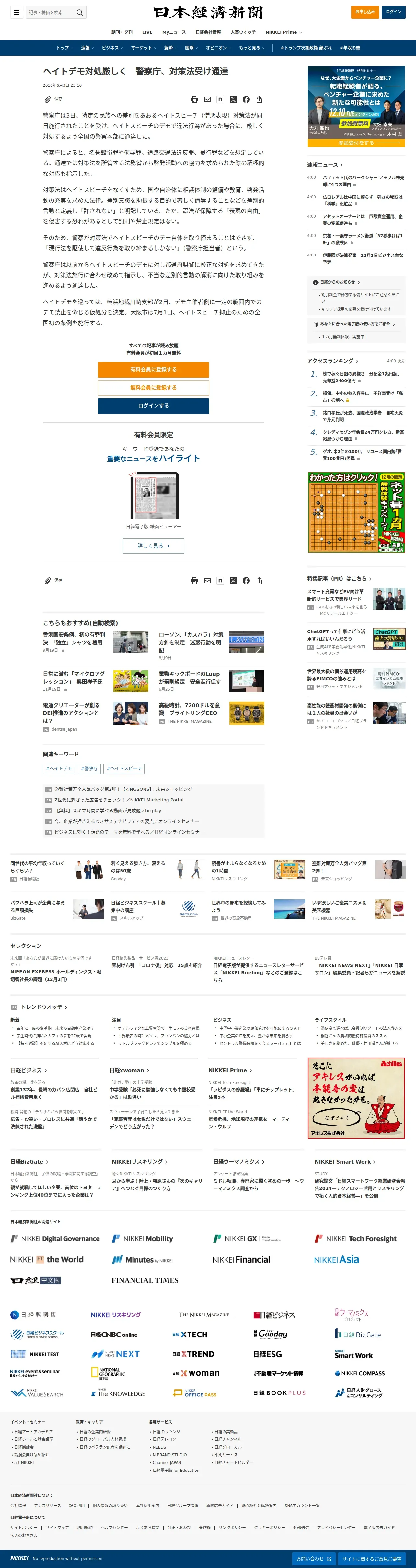The height and width of the screenshot is (1568, 416).
Task: Open #警察庁 keyword tag
Action: 89,769
